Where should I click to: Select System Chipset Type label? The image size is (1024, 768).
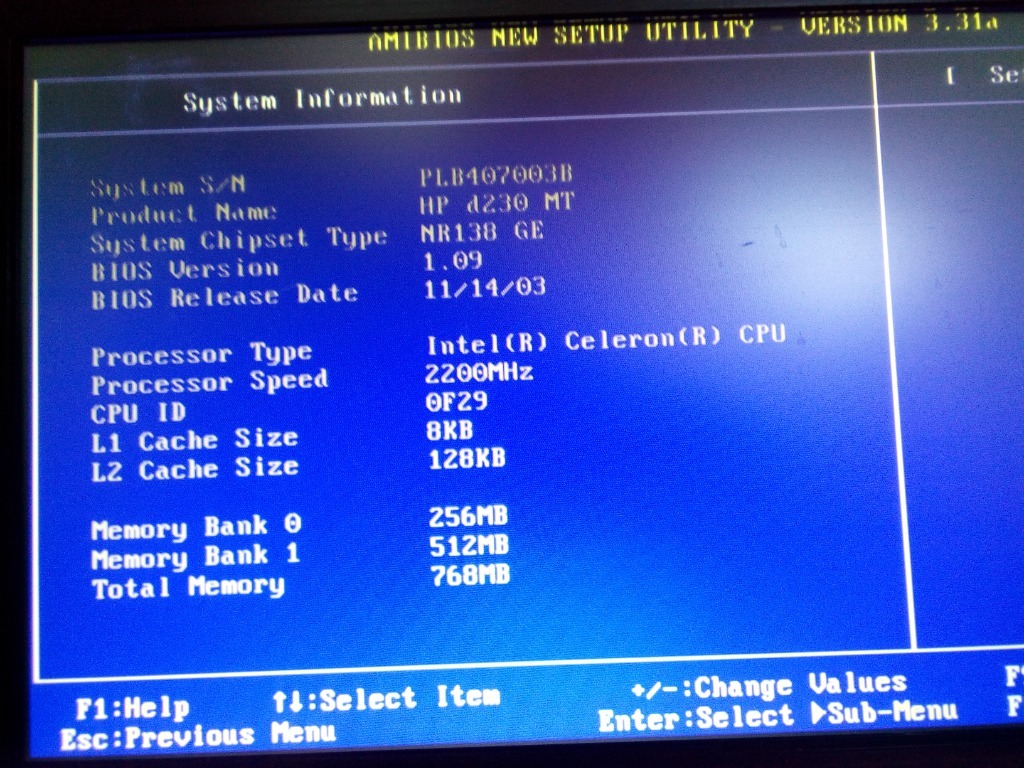(x=239, y=241)
